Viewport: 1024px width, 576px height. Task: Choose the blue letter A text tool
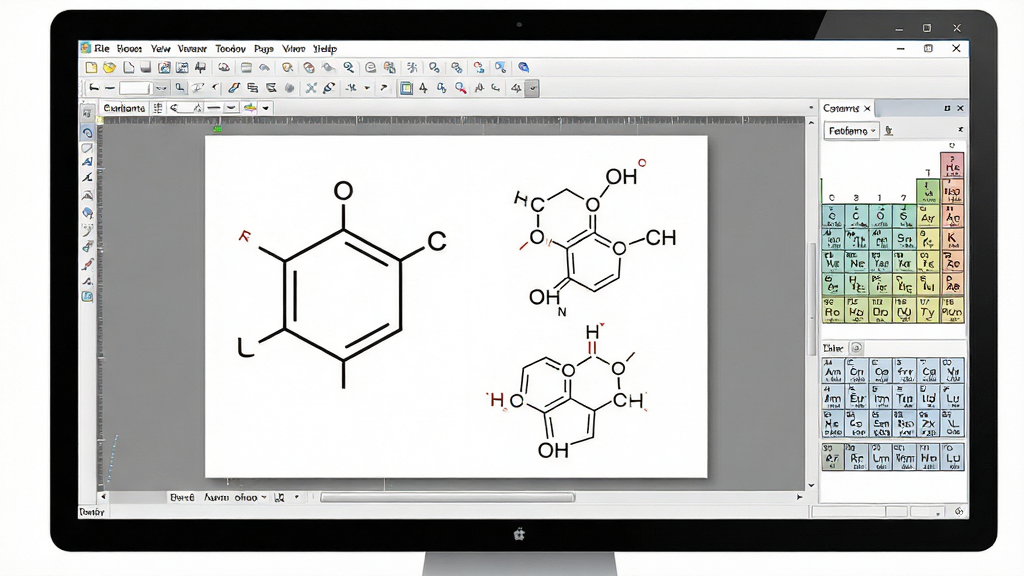(x=88, y=162)
